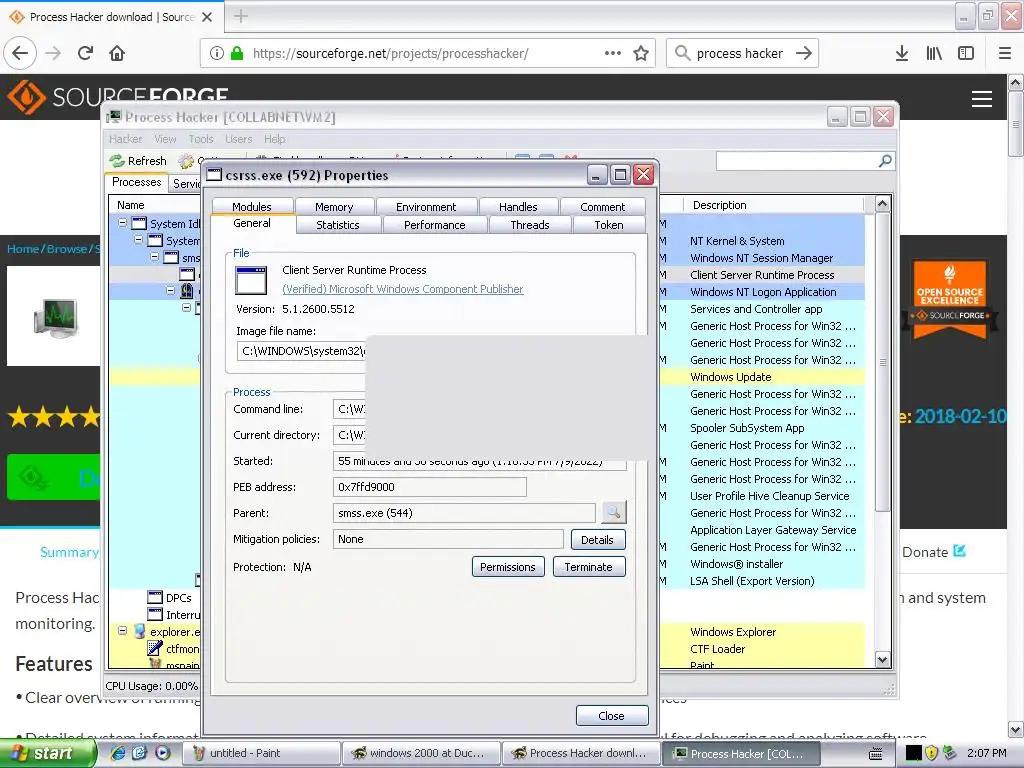Switch to untitled - Paint taskbar button
The height and width of the screenshot is (768, 1024).
[x=261, y=753]
